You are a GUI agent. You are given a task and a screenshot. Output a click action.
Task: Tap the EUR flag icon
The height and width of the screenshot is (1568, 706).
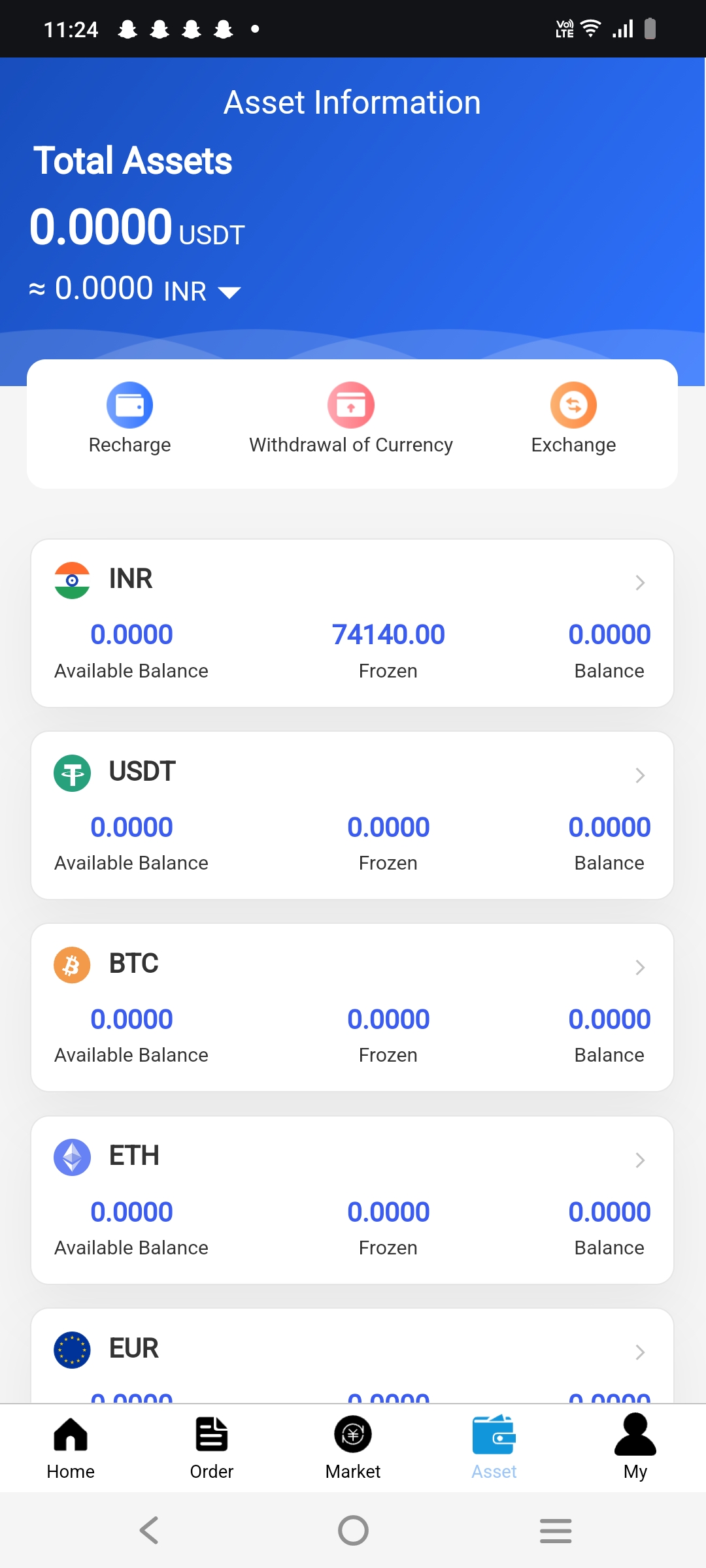[72, 1349]
